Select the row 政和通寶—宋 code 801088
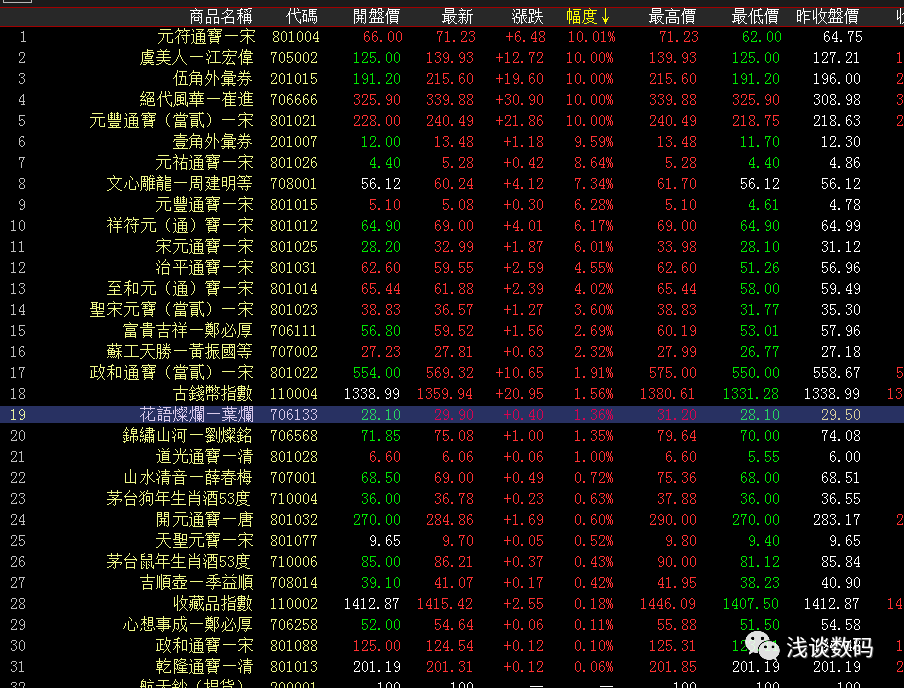Viewport: 904px width, 688px height. 452,645
